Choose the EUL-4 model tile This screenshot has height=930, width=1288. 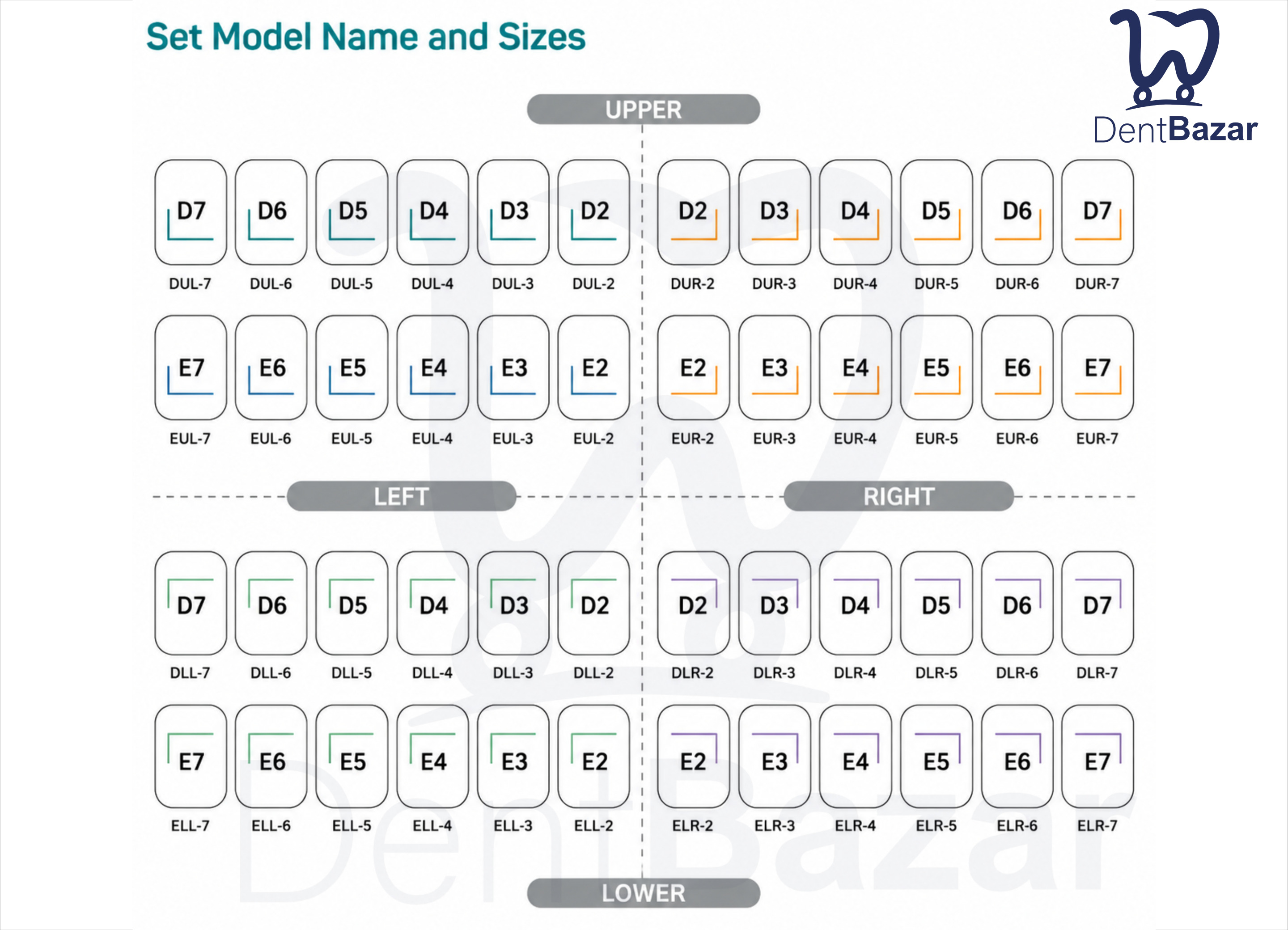coord(433,368)
